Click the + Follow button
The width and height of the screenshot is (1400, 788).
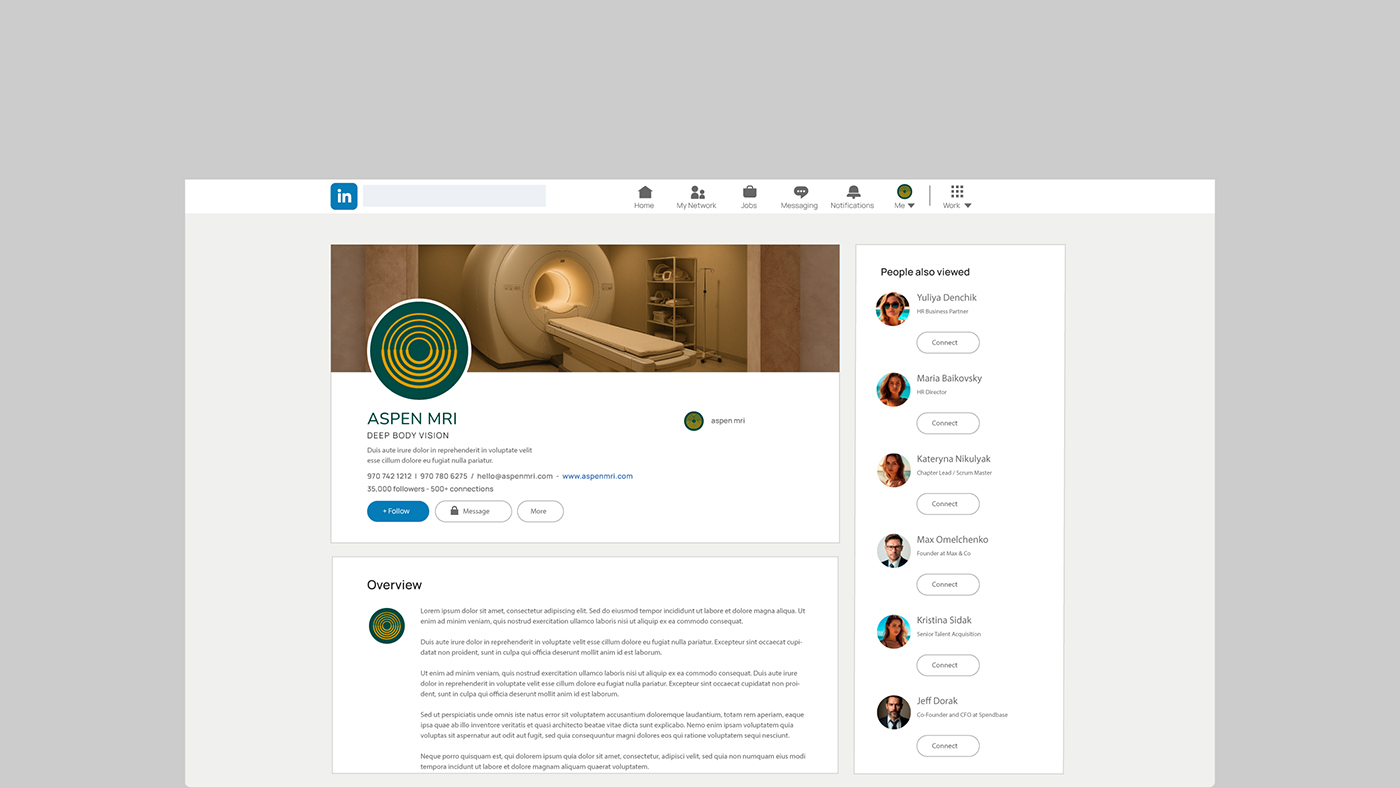click(x=398, y=511)
